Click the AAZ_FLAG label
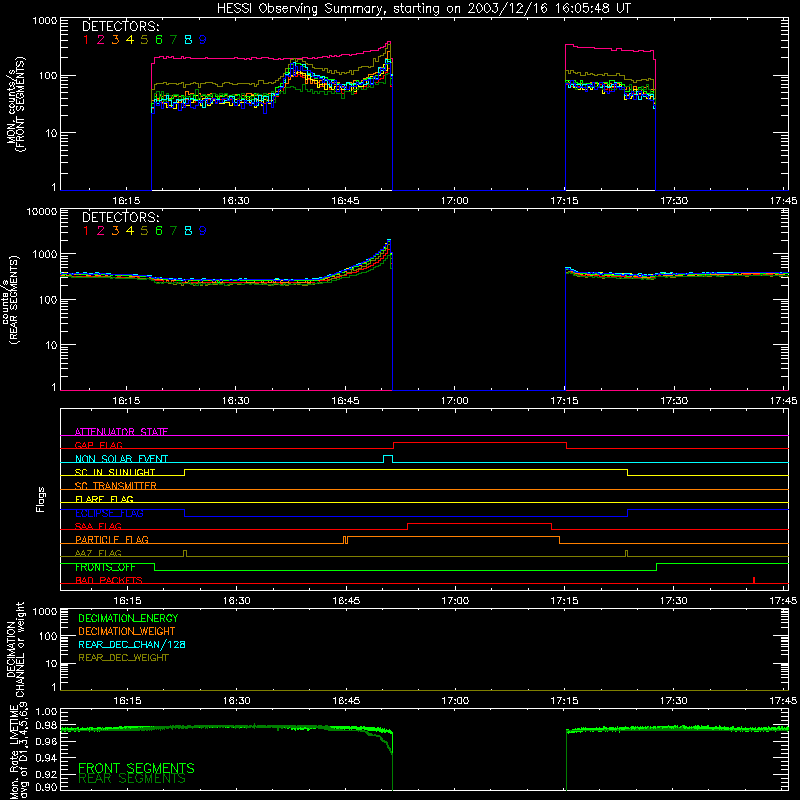This screenshot has width=800, height=800. [98, 553]
